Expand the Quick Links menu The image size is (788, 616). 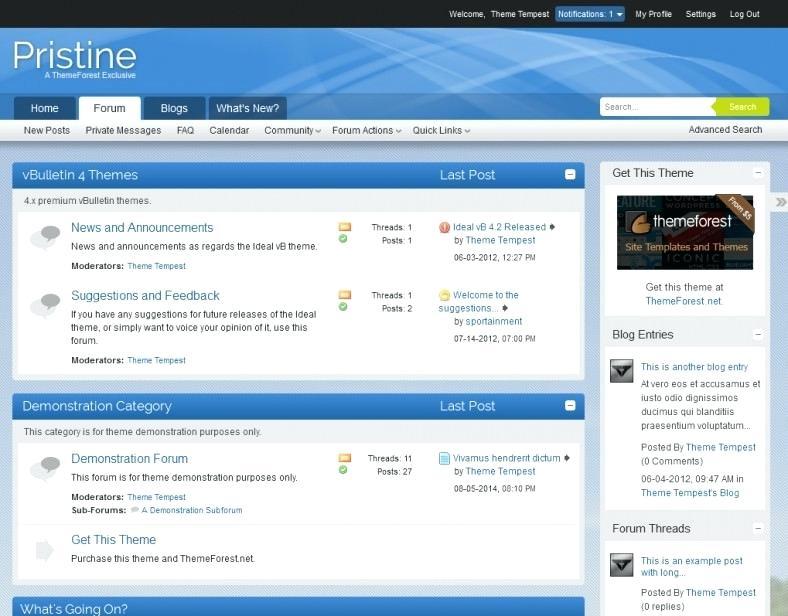(x=441, y=130)
